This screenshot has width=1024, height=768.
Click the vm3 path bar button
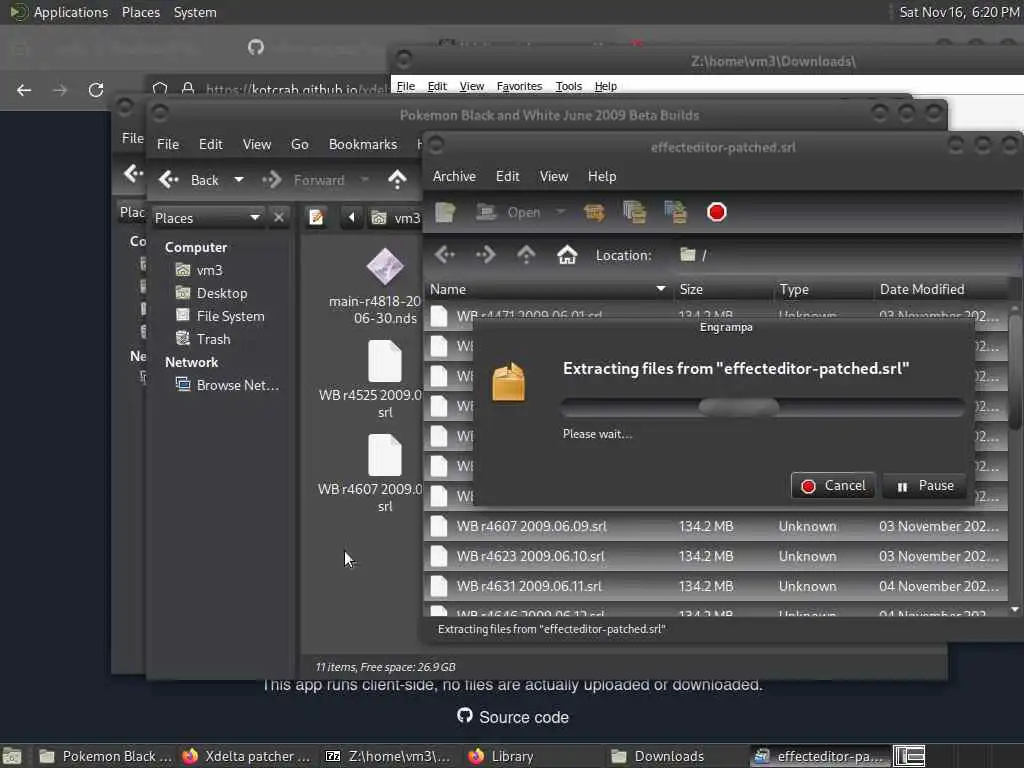[x=395, y=218]
